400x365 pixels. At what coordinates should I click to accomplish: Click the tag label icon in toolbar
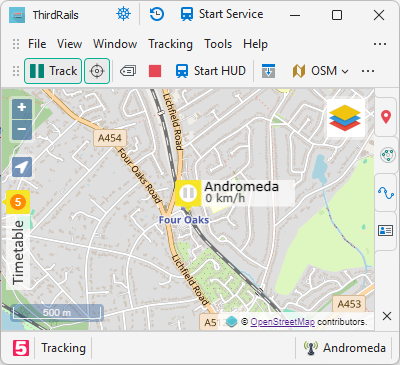[x=128, y=71]
